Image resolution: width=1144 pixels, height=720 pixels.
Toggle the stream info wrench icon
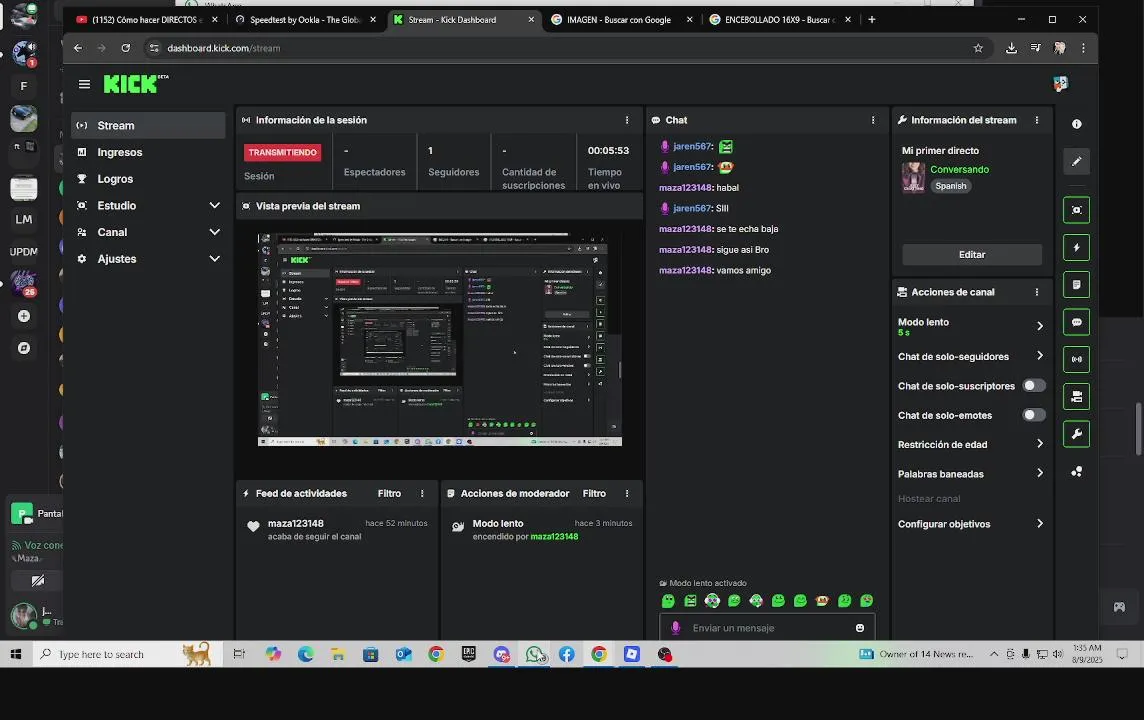tap(1076, 434)
